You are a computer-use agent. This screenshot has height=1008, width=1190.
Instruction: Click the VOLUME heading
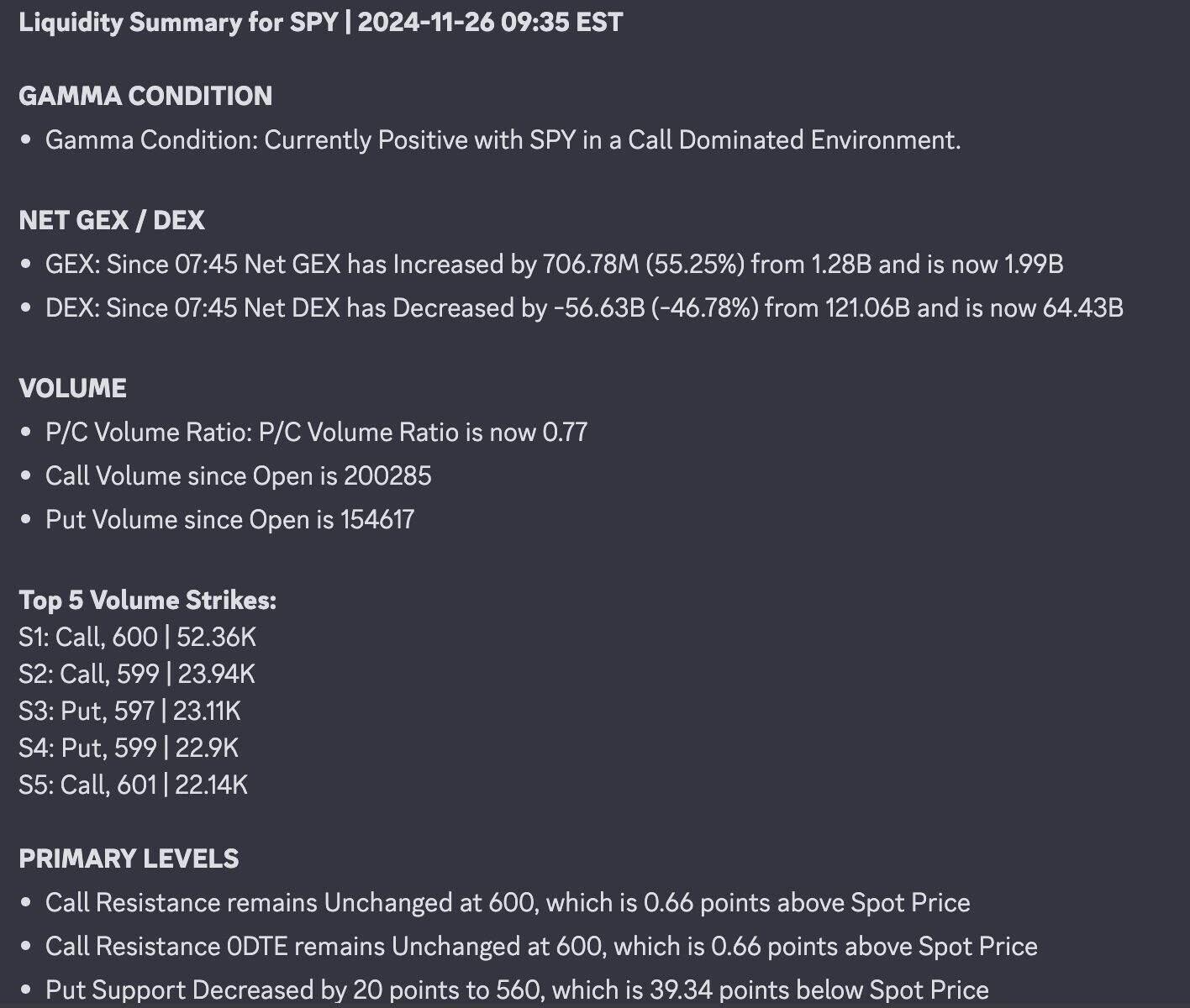tap(73, 388)
